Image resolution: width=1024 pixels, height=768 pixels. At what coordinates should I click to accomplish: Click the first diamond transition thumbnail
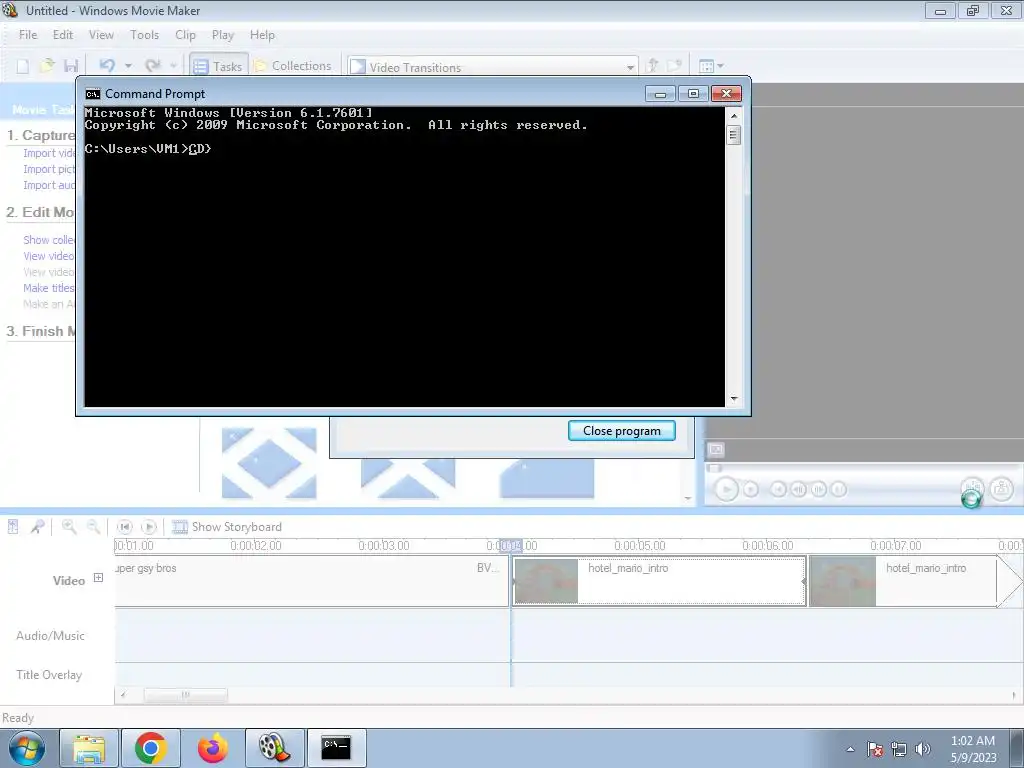click(269, 462)
